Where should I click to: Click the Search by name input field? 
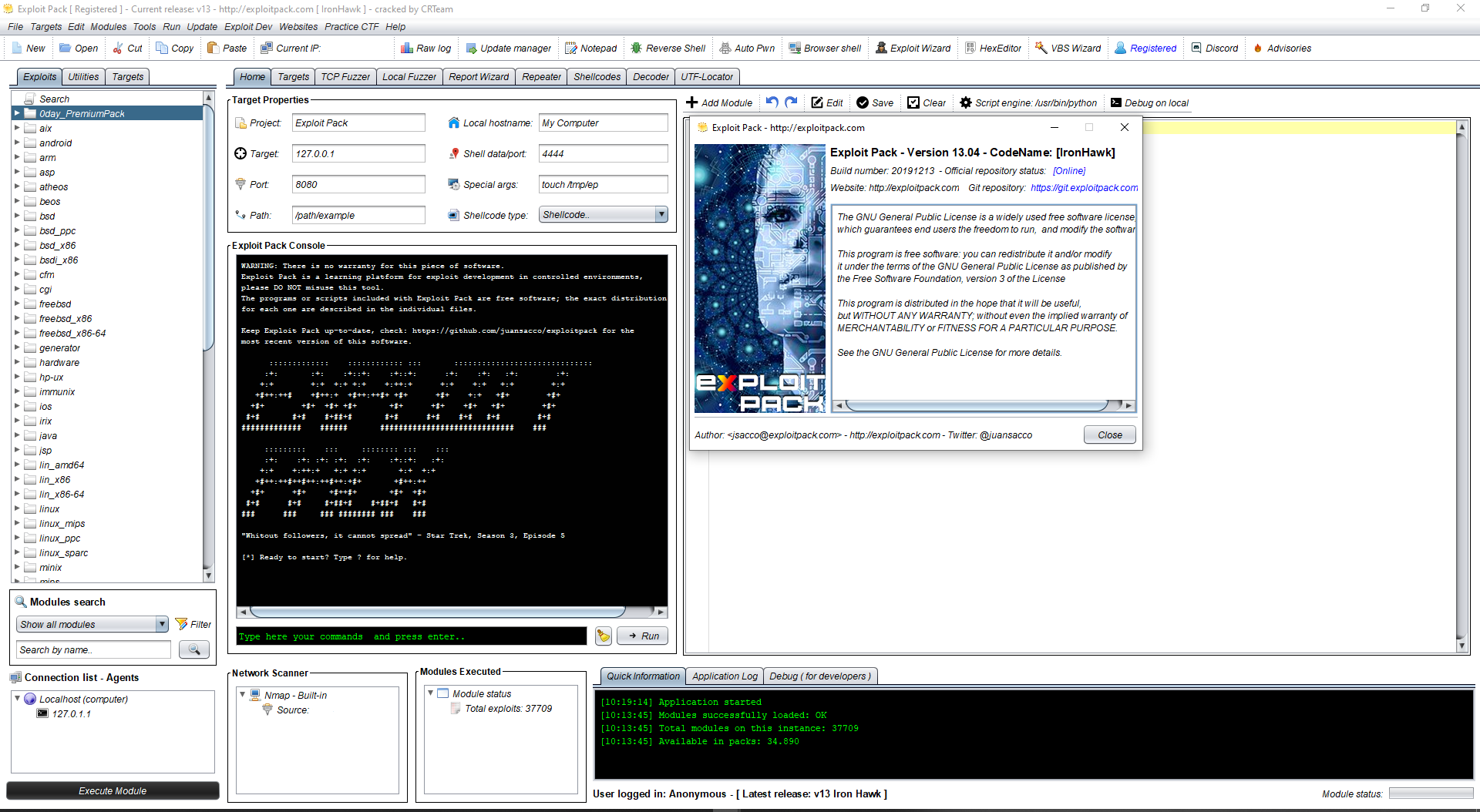click(93, 649)
